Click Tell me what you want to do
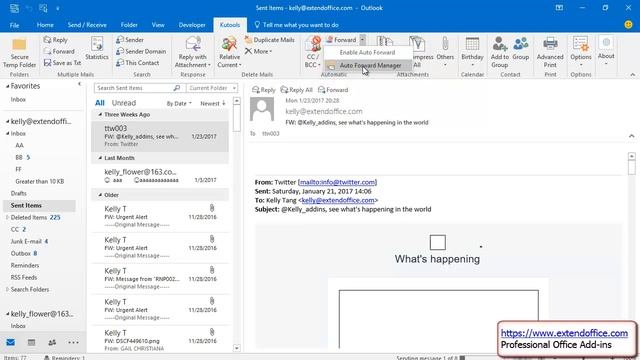 pyautogui.click(x=296, y=25)
